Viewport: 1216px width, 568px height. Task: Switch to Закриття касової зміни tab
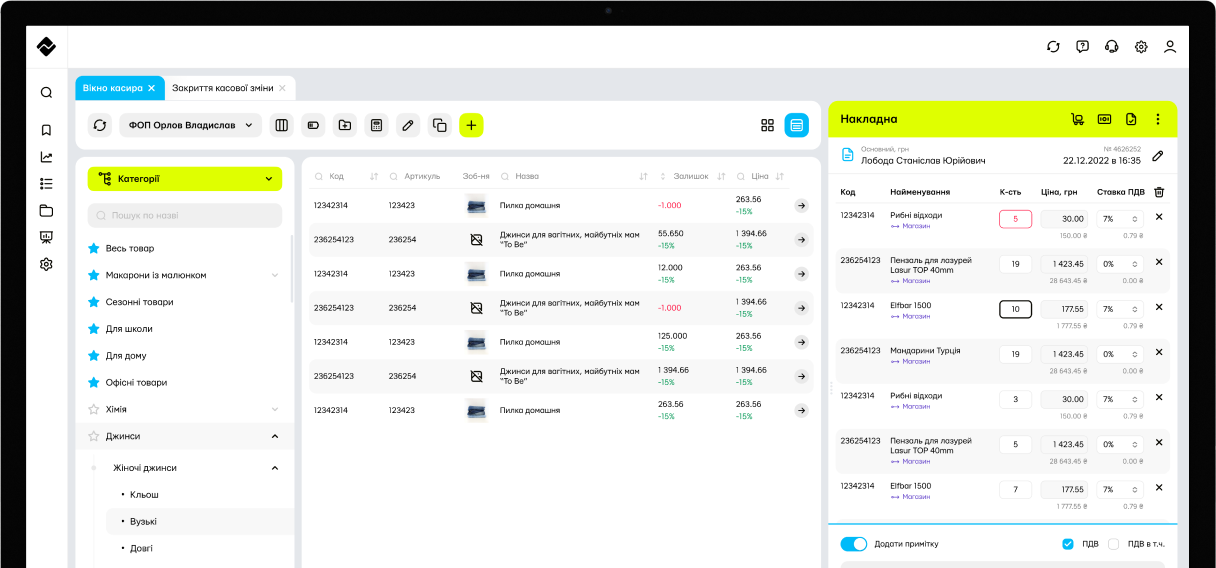click(x=222, y=88)
